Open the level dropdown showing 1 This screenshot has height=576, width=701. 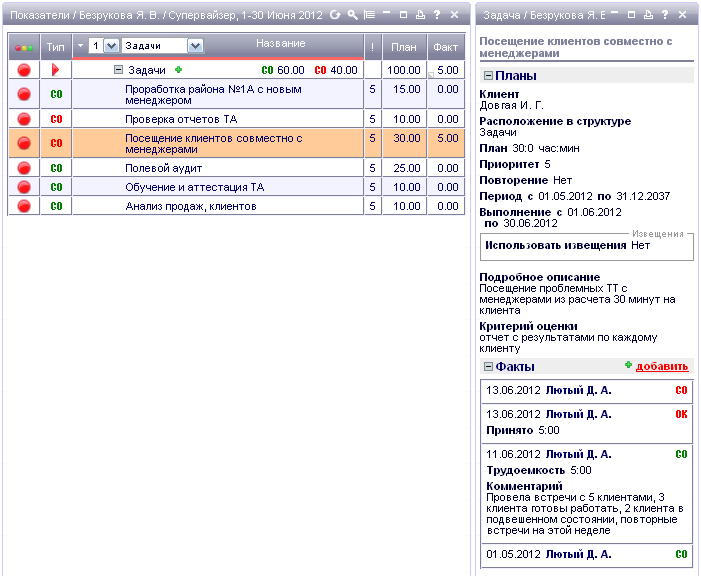[111, 46]
